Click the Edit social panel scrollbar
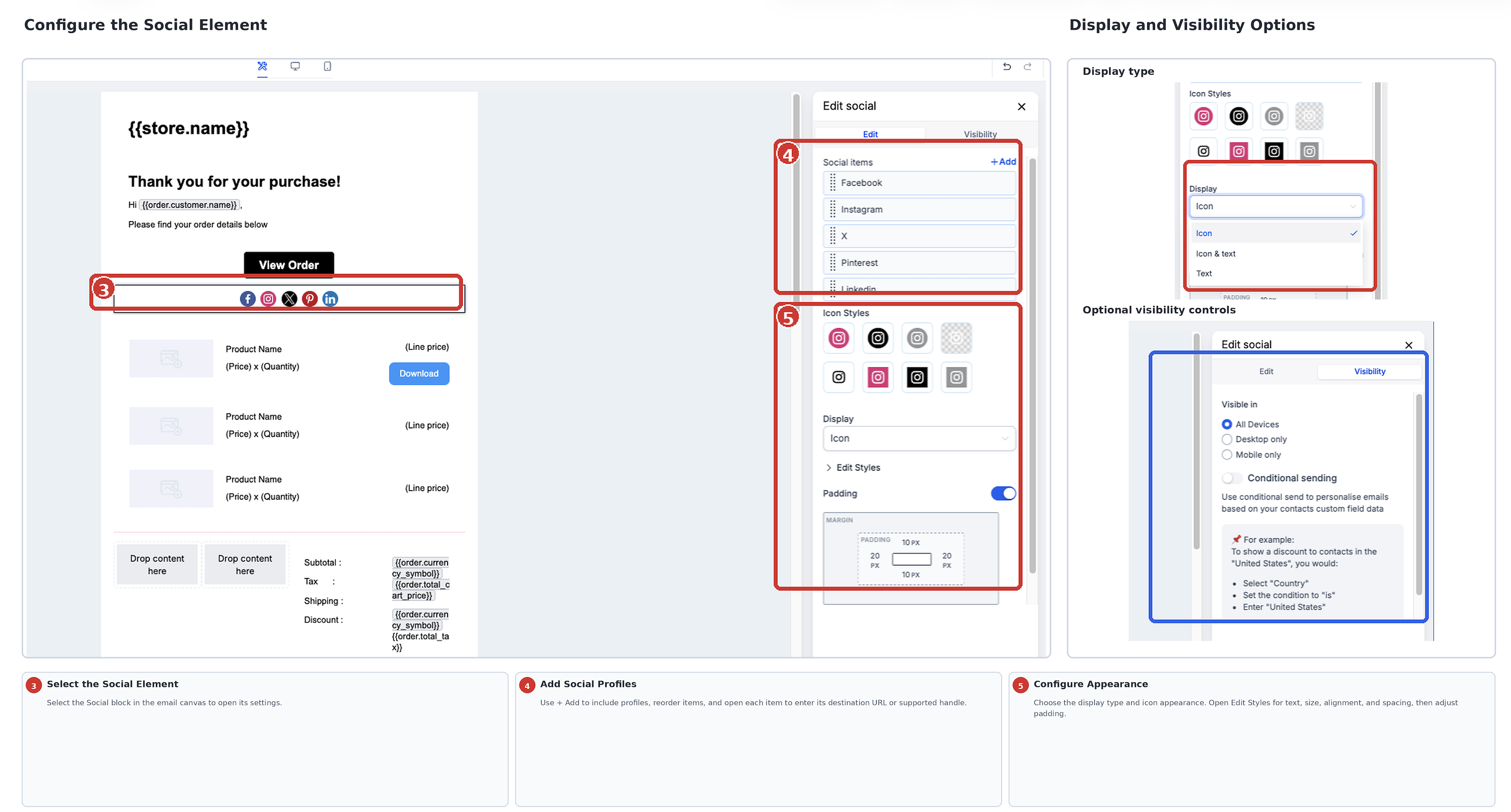 click(1032, 366)
